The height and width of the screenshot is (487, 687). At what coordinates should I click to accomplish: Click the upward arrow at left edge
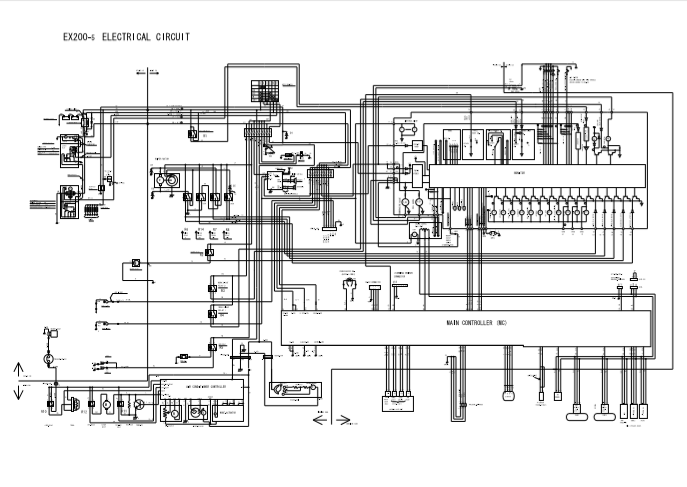(x=17, y=368)
